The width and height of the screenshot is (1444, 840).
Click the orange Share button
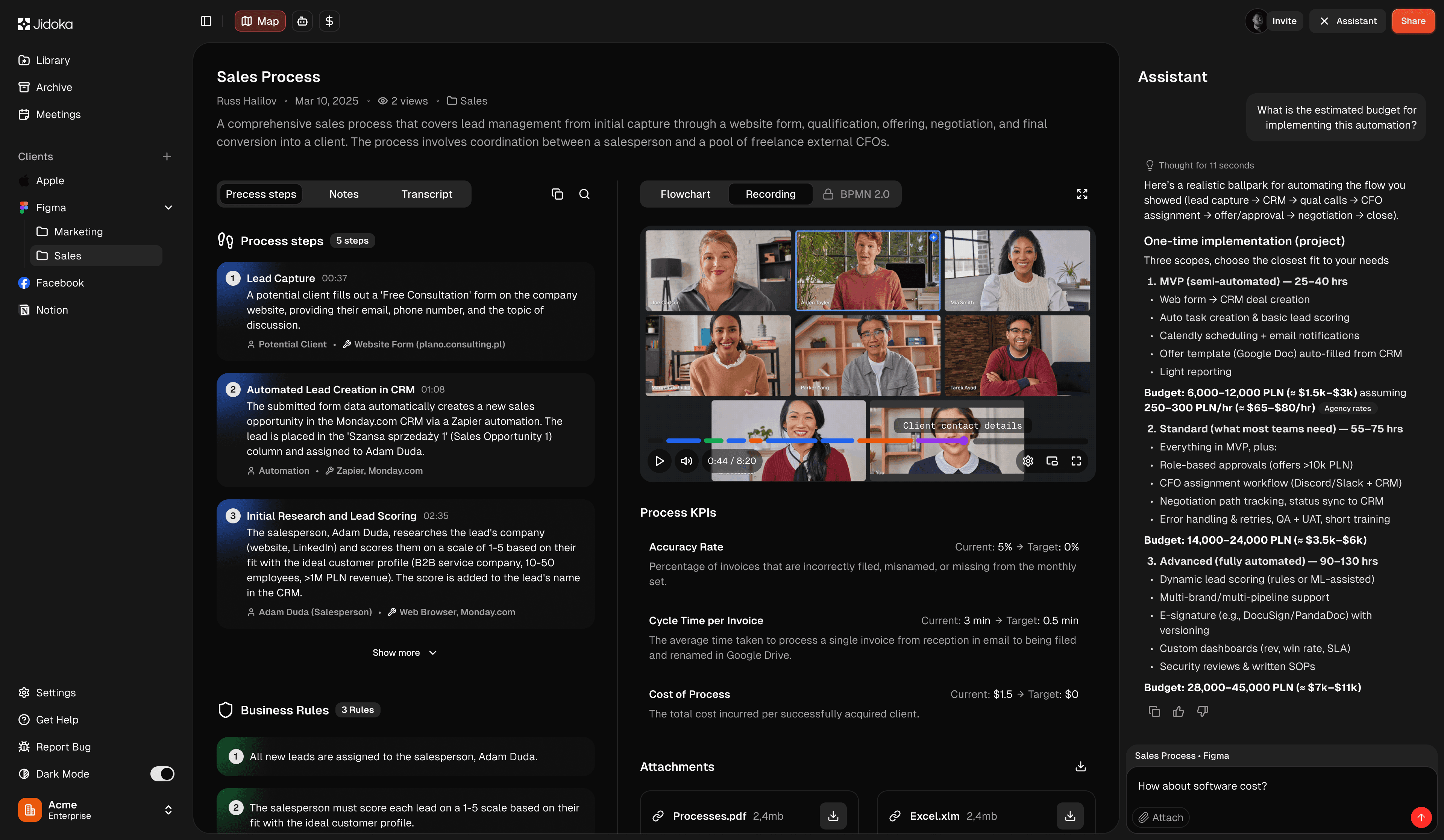click(x=1412, y=21)
